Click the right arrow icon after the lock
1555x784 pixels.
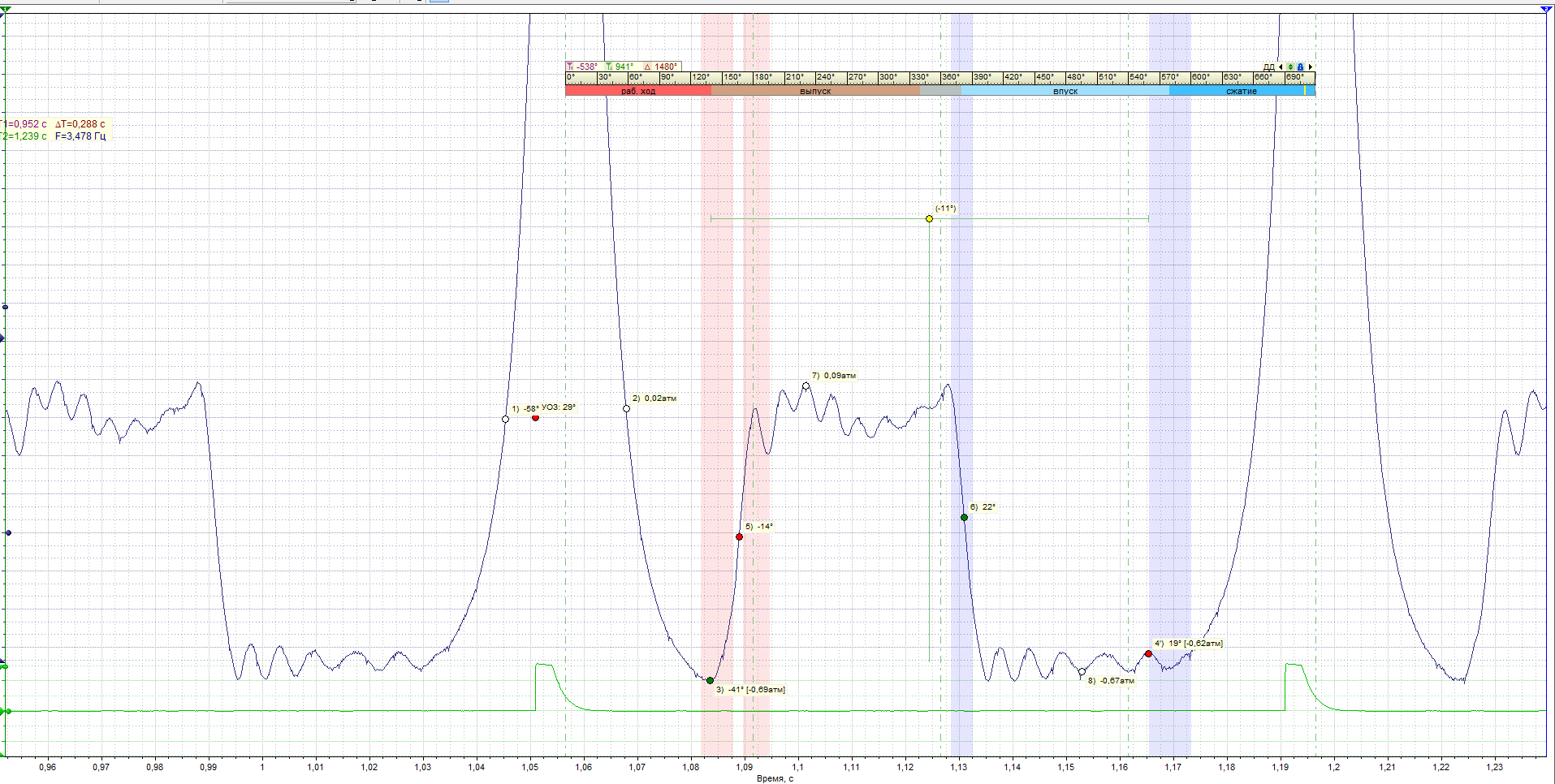click(x=1311, y=67)
